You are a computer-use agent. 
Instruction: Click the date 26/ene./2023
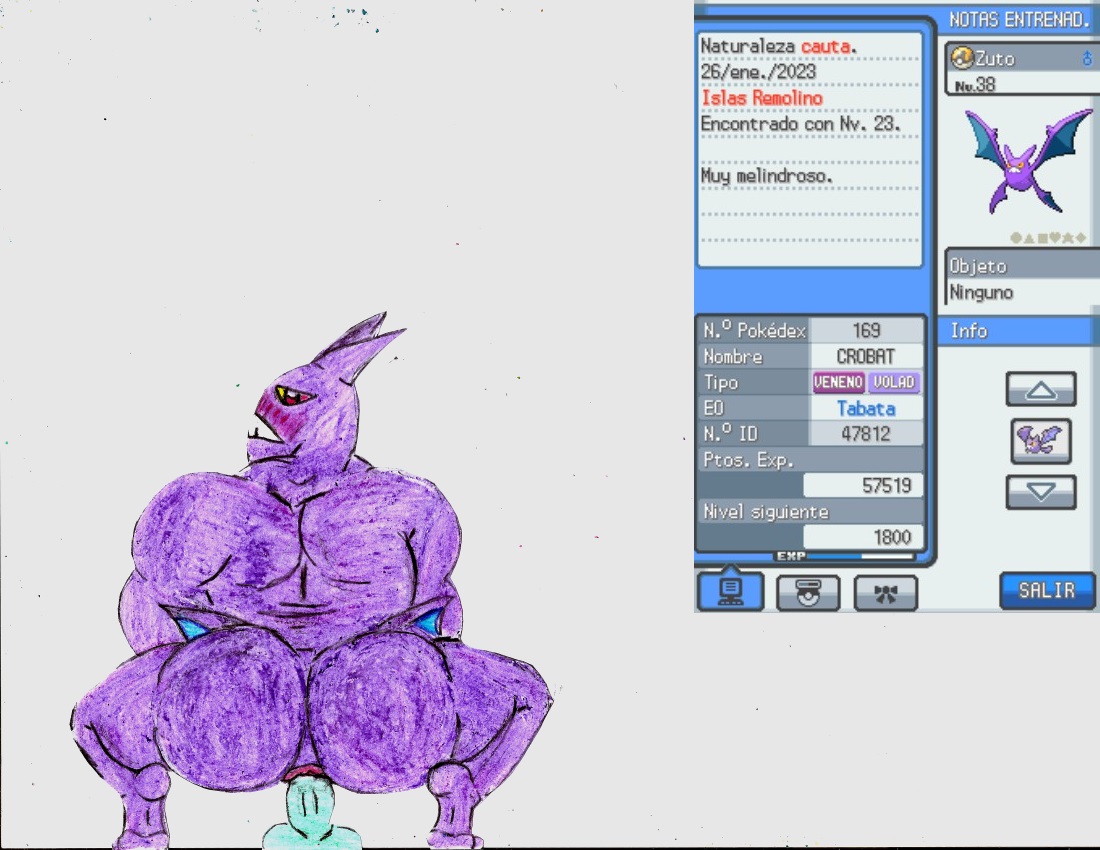click(758, 72)
